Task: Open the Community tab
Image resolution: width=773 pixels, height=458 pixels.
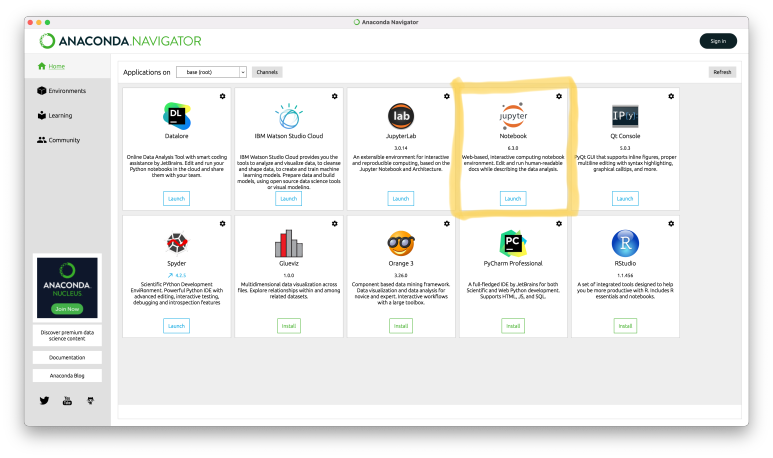Action: pyautogui.click(x=58, y=140)
